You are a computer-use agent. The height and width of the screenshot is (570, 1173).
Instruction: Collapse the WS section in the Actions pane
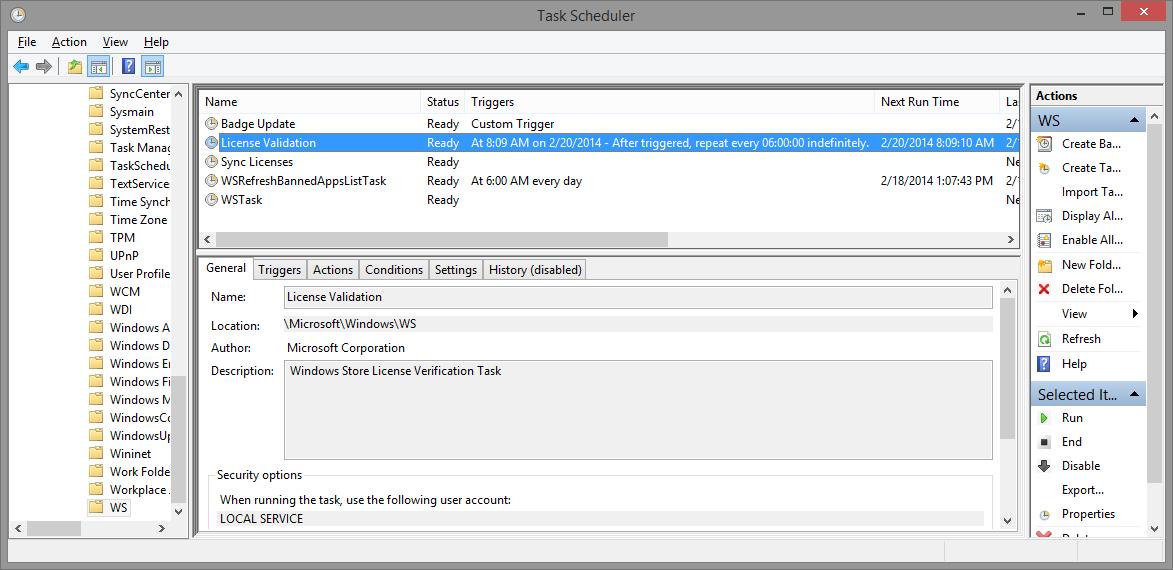[1135, 120]
